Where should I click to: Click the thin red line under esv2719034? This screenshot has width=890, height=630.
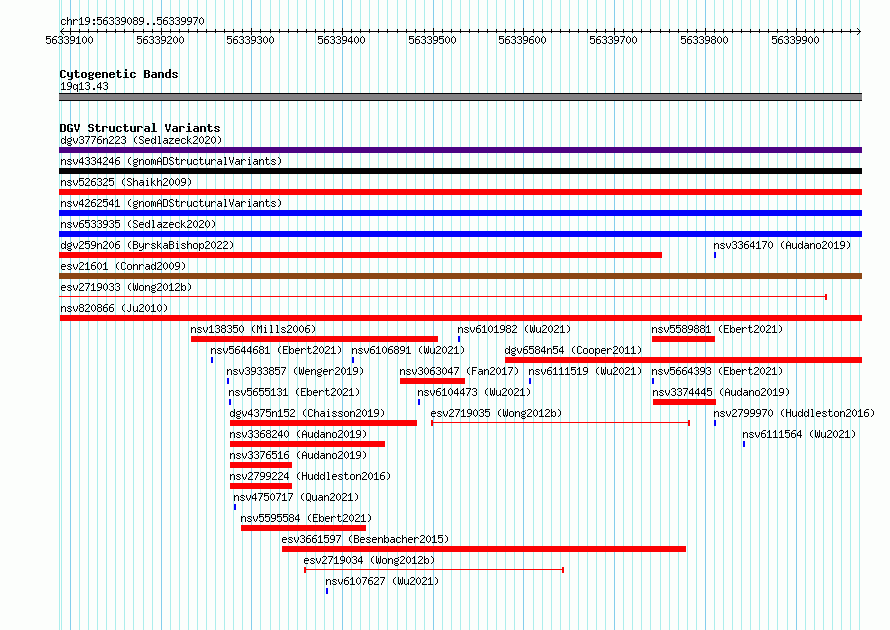pos(434,569)
